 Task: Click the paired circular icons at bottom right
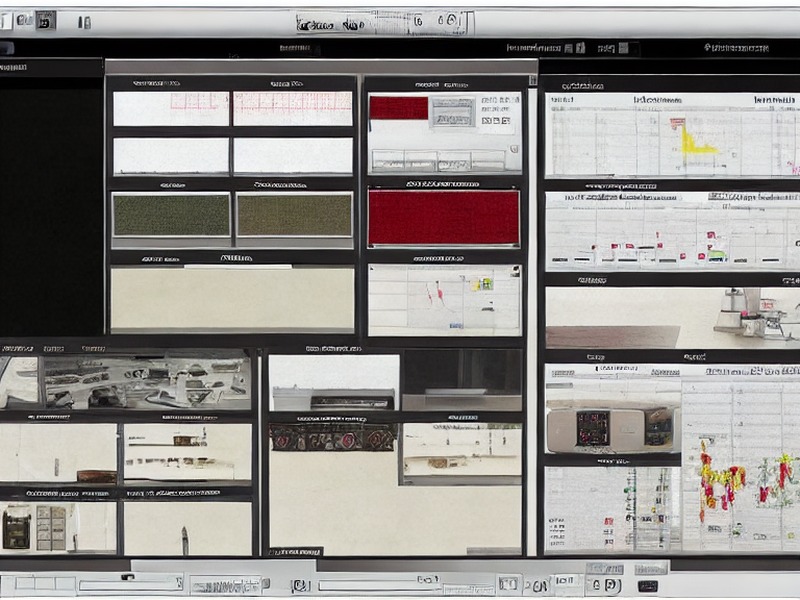pyautogui.click(x=607, y=585)
